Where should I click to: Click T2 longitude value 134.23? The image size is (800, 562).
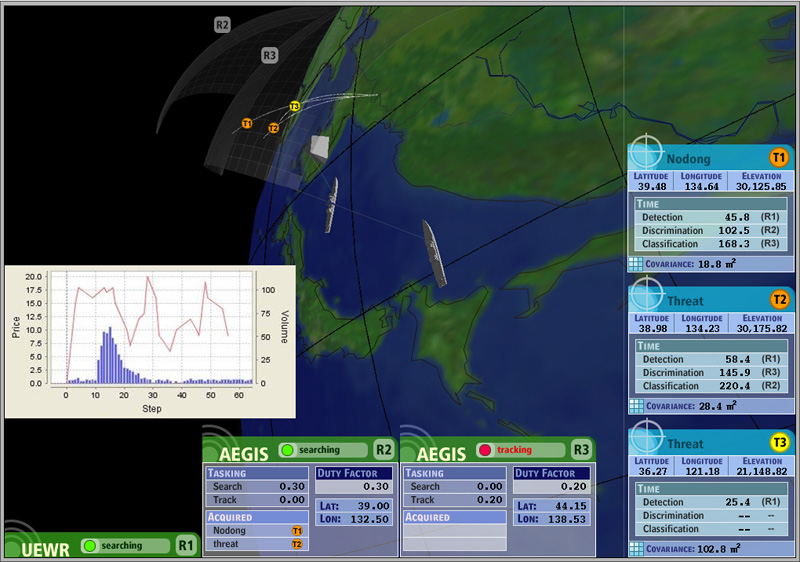pyautogui.click(x=702, y=329)
